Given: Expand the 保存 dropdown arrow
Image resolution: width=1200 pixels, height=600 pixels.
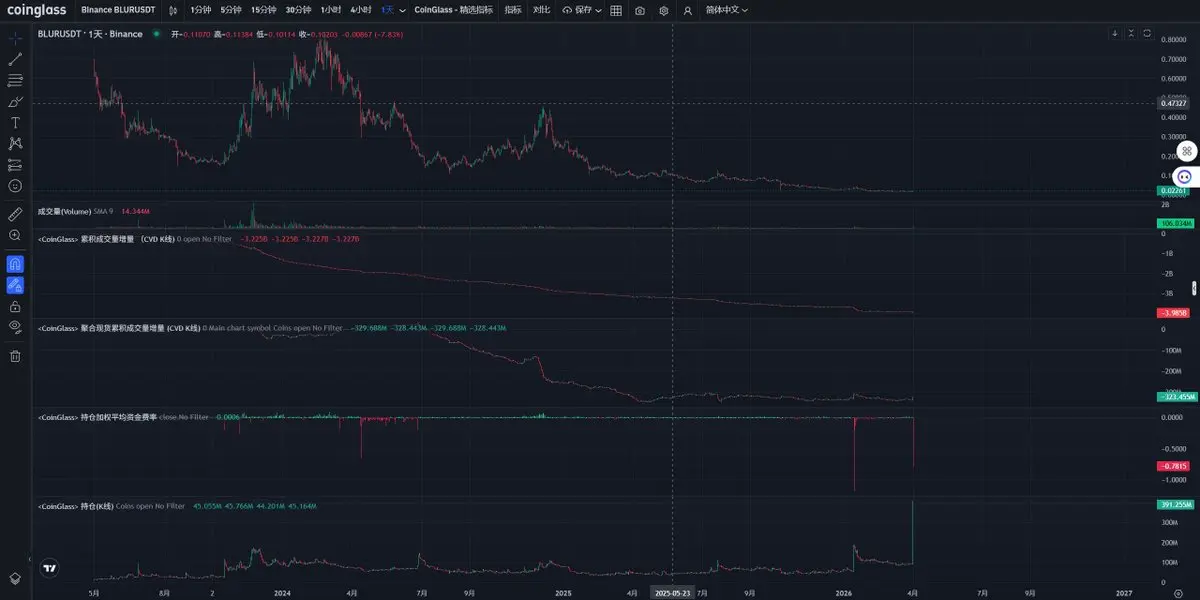Looking at the screenshot, I should [598, 10].
